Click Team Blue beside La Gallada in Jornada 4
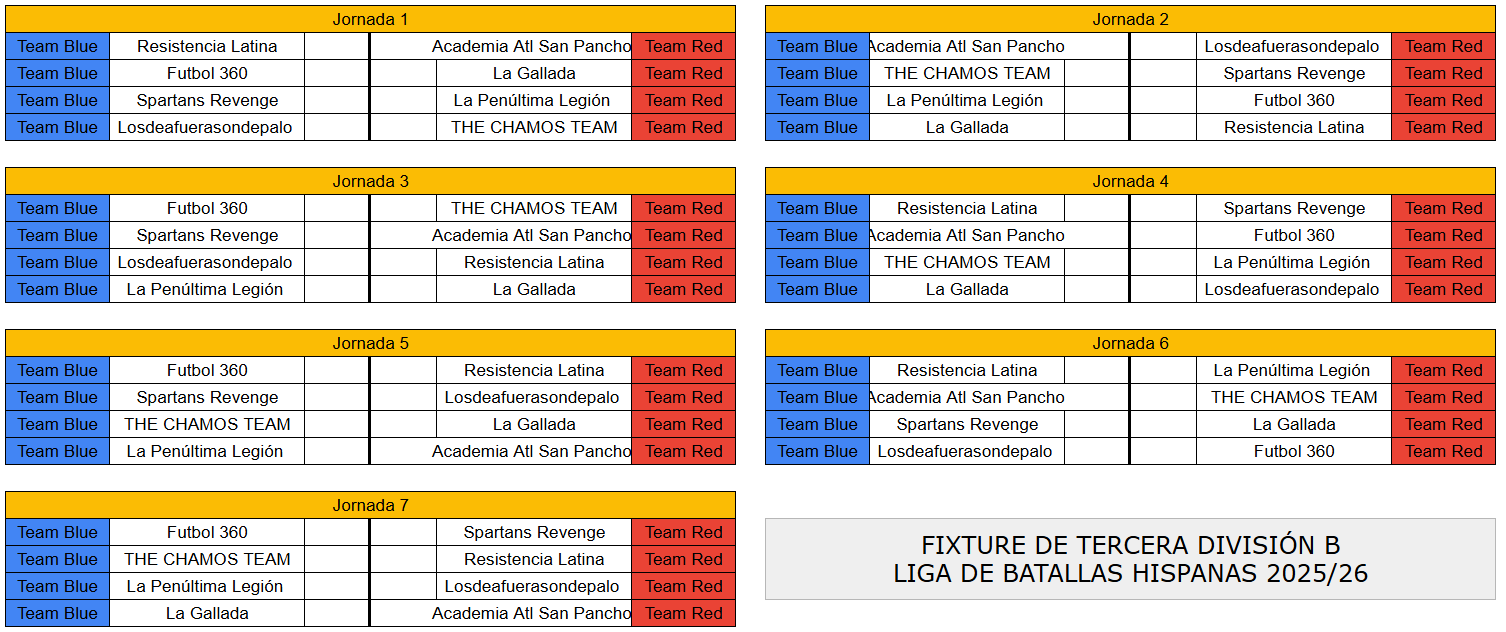 818,289
